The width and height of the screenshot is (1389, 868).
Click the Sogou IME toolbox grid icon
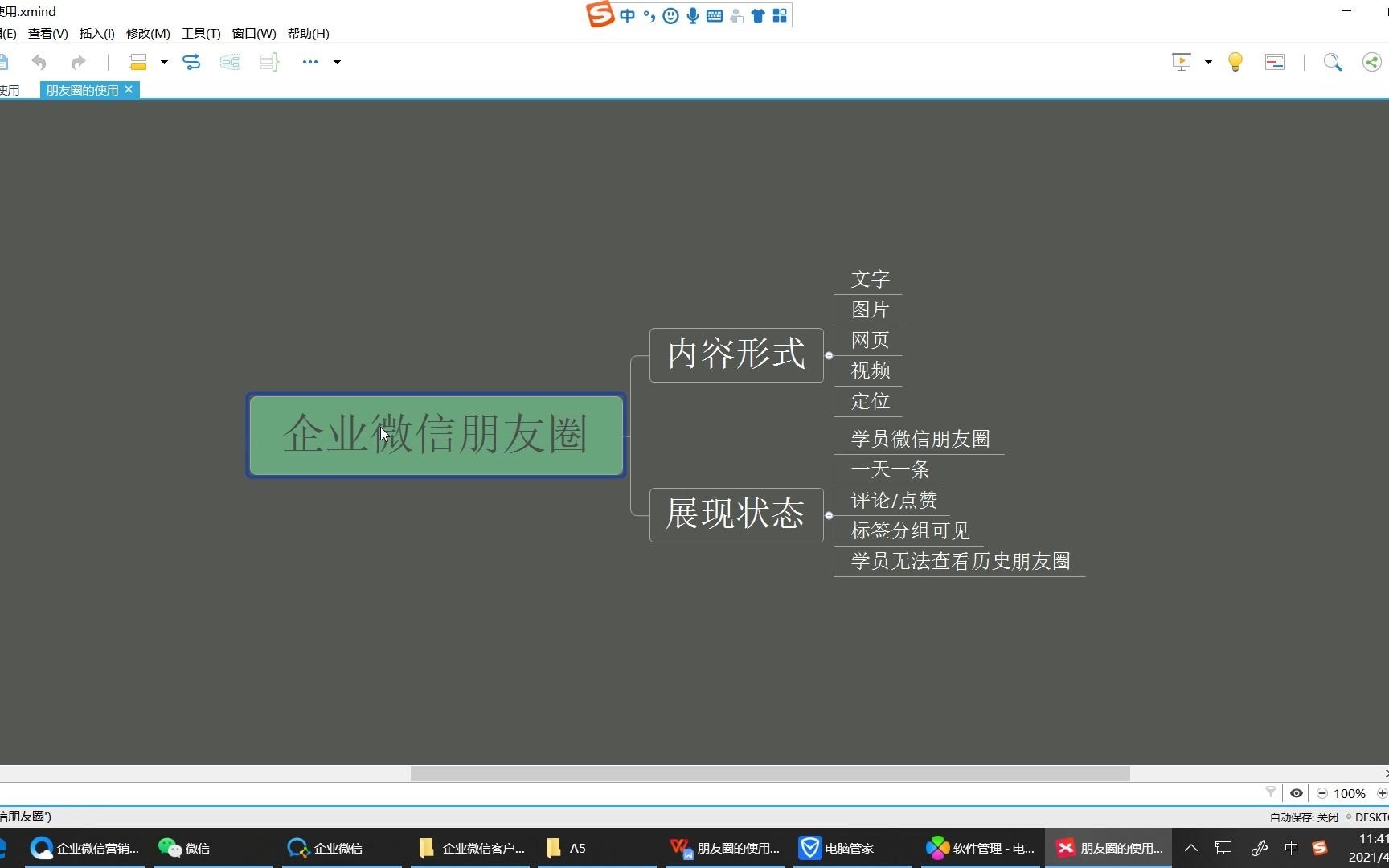pos(780,15)
